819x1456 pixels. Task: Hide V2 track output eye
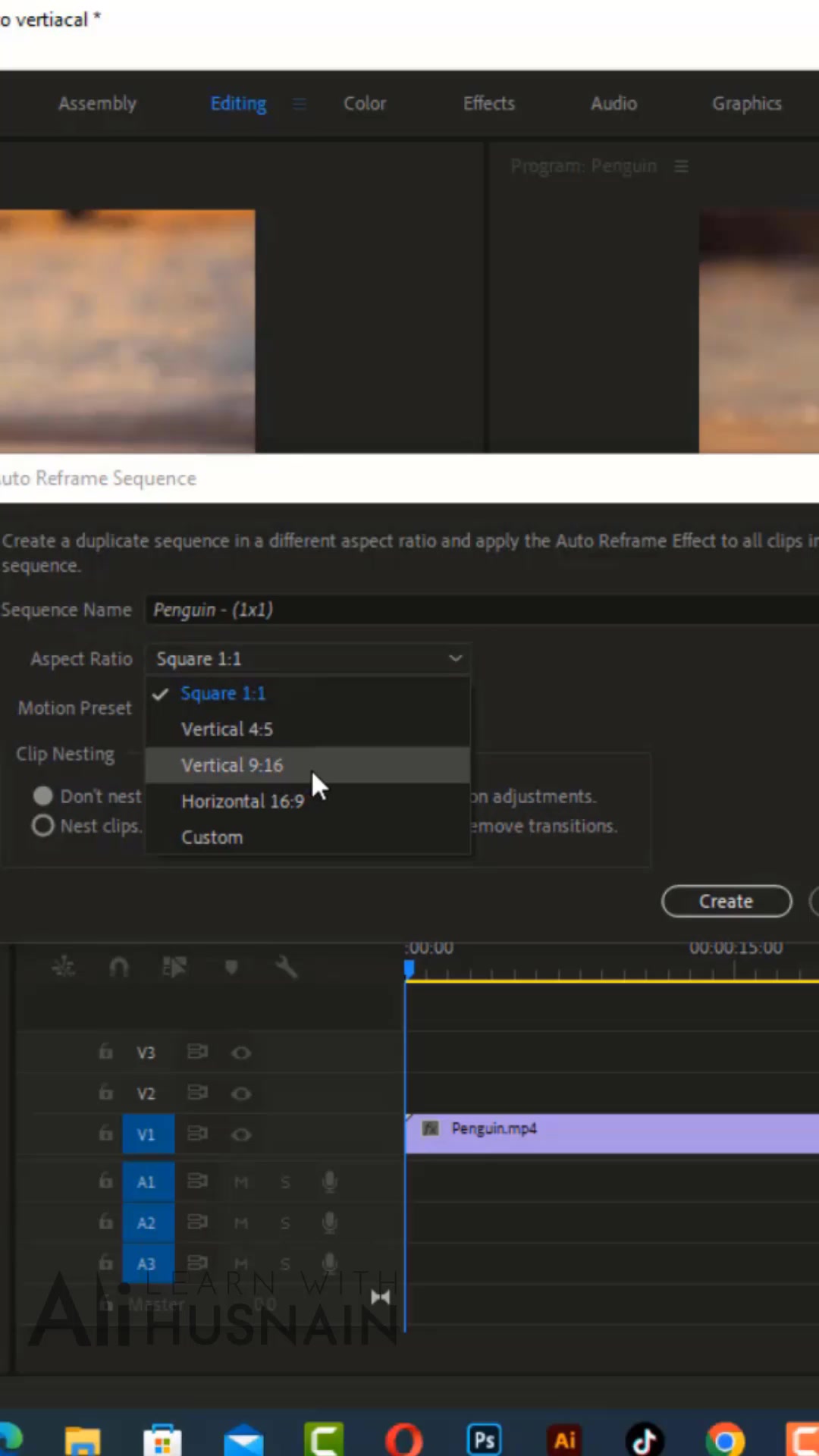(241, 1094)
